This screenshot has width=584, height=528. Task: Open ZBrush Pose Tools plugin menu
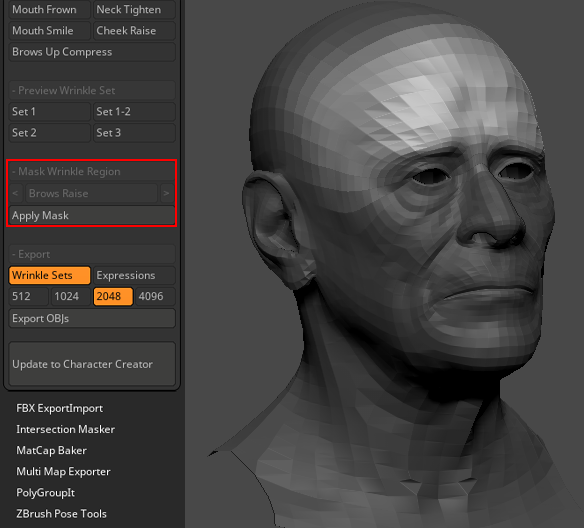[x=61, y=514]
